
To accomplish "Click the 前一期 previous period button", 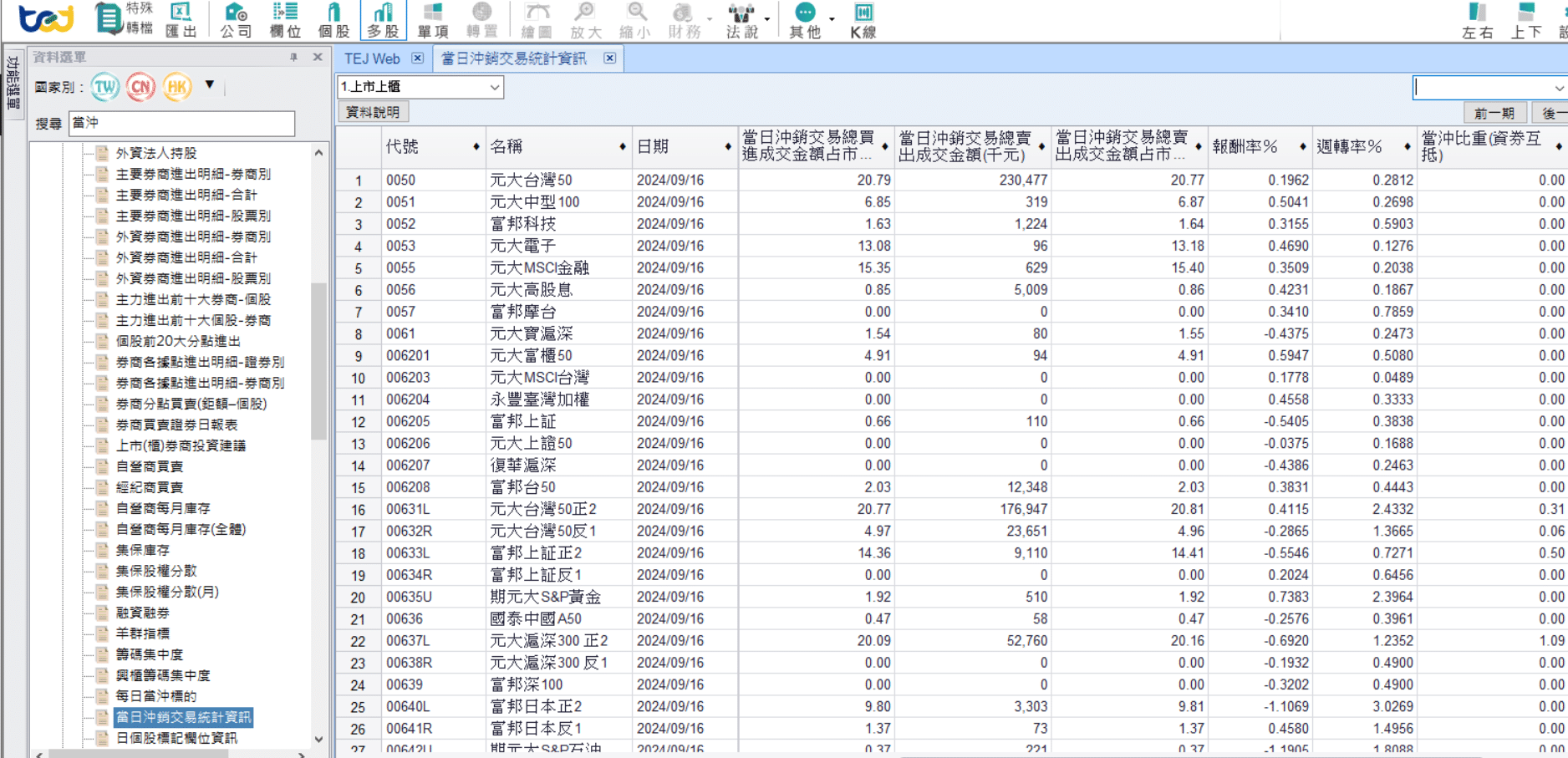I will tap(1494, 113).
